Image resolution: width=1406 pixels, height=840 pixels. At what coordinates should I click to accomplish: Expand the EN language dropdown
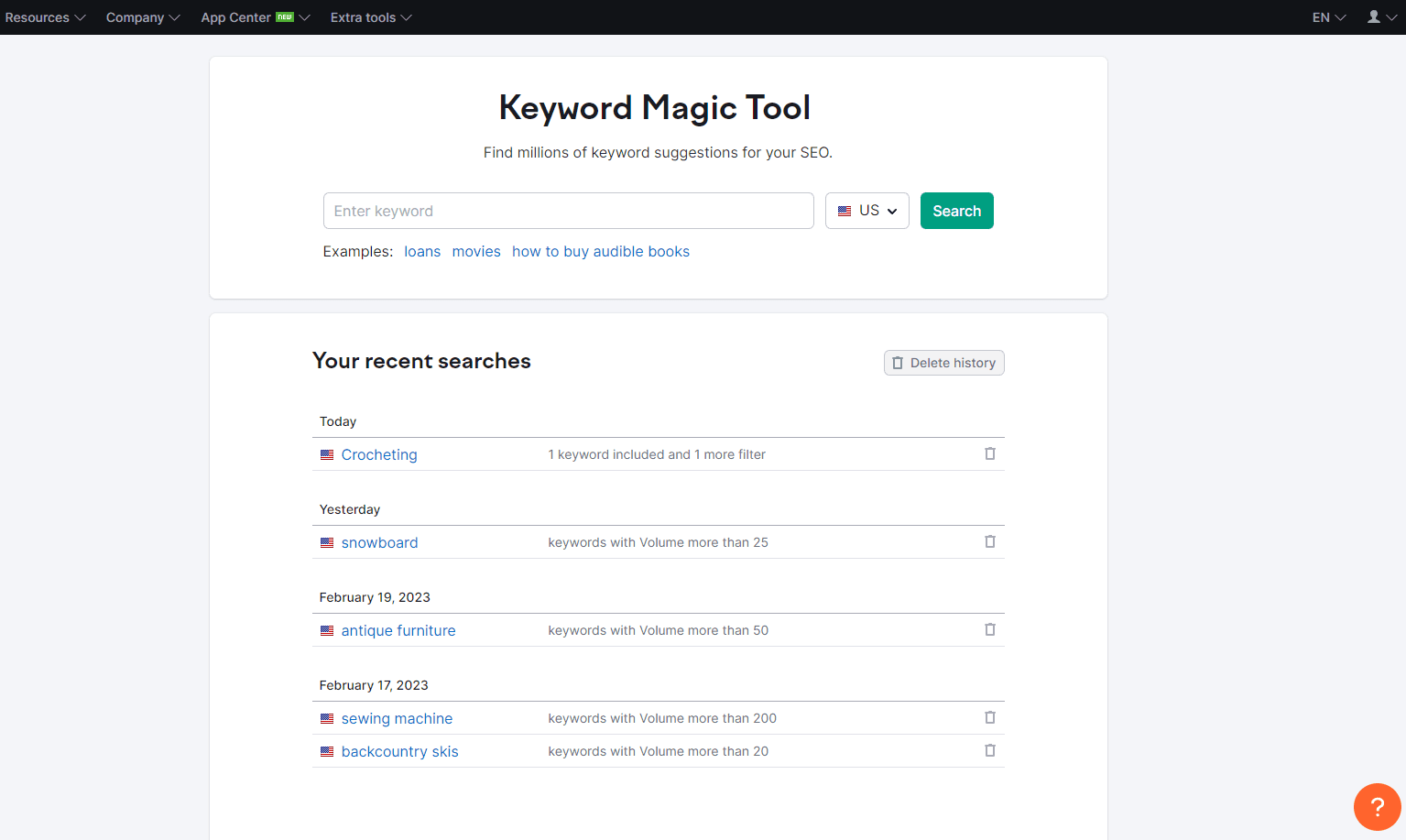[x=1327, y=16]
